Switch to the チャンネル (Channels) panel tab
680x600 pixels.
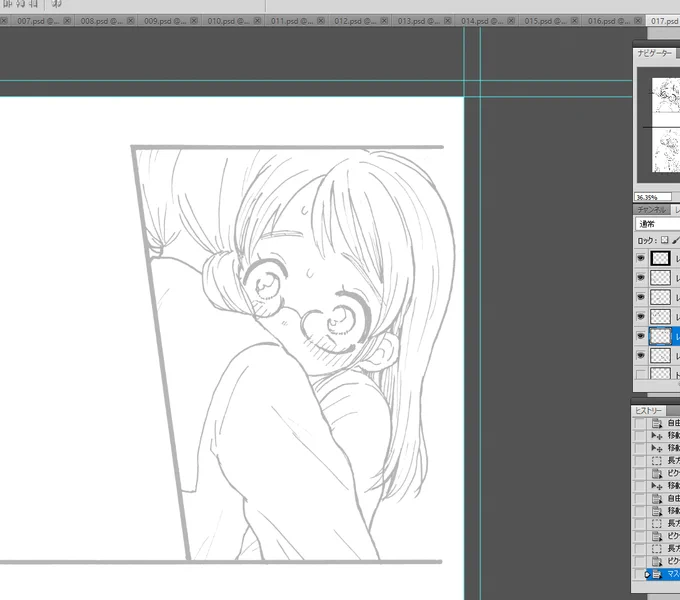651,209
